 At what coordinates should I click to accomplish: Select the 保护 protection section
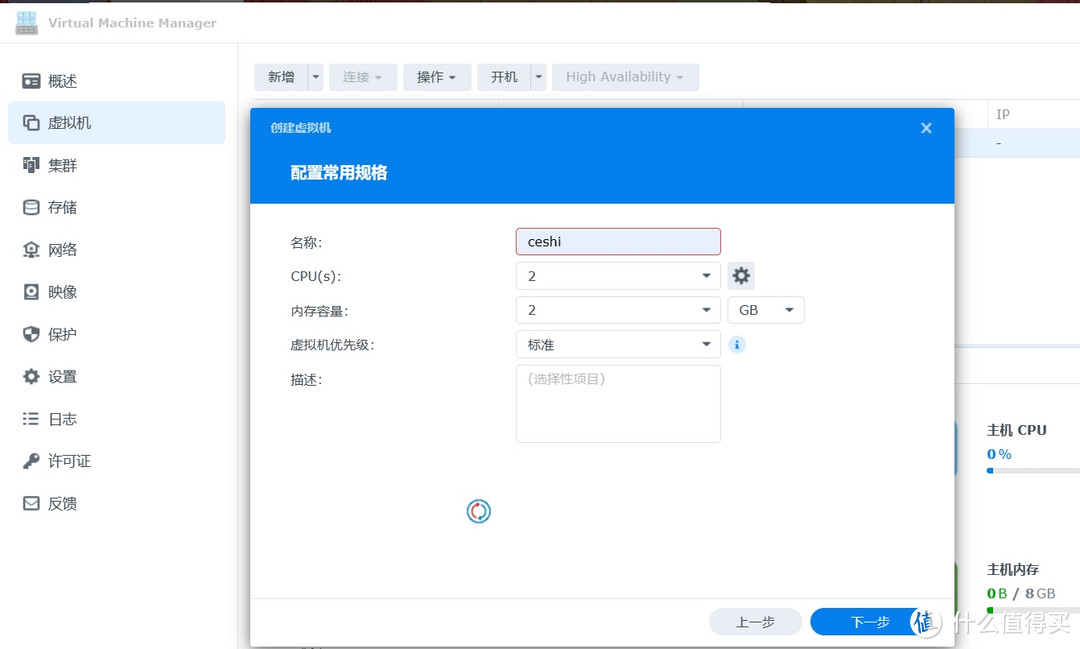coord(62,334)
